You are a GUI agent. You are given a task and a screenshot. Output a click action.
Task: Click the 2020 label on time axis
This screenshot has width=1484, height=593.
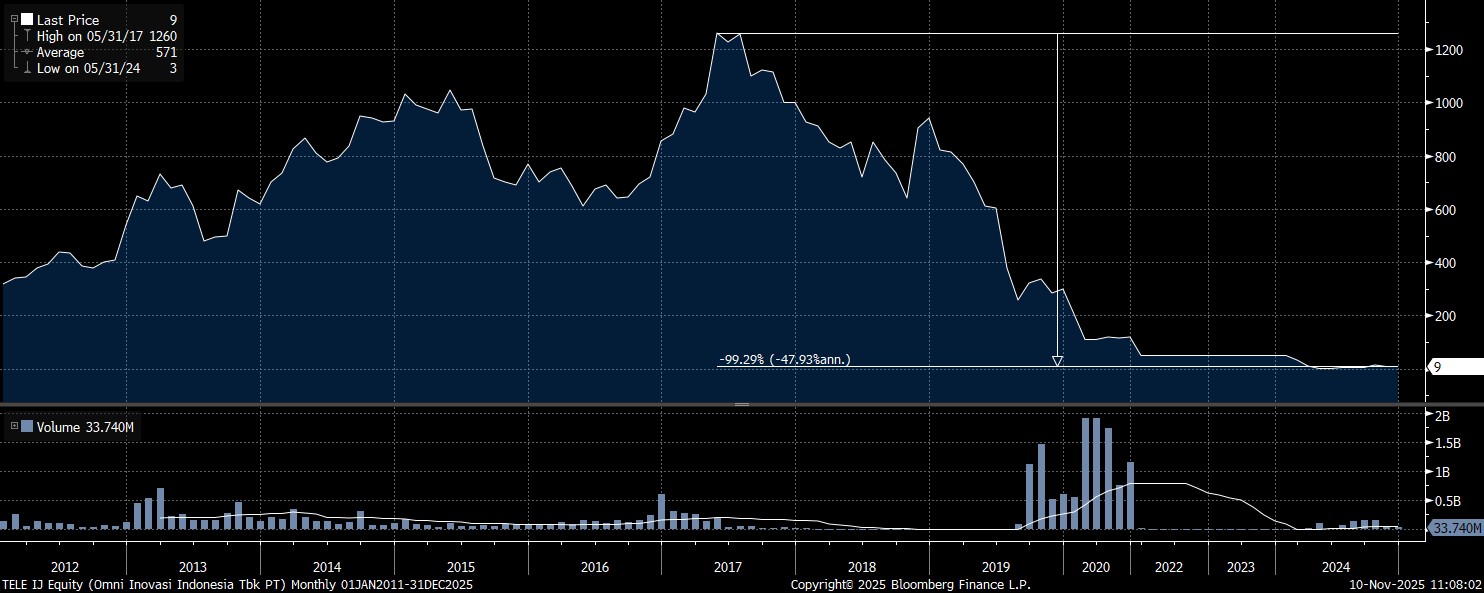pos(1096,566)
